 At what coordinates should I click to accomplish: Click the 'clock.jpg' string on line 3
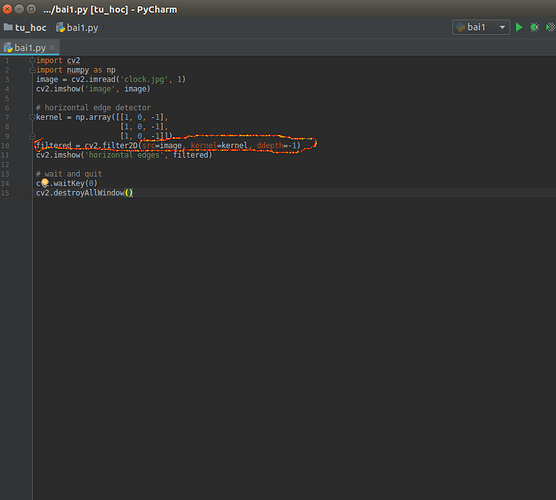point(144,79)
